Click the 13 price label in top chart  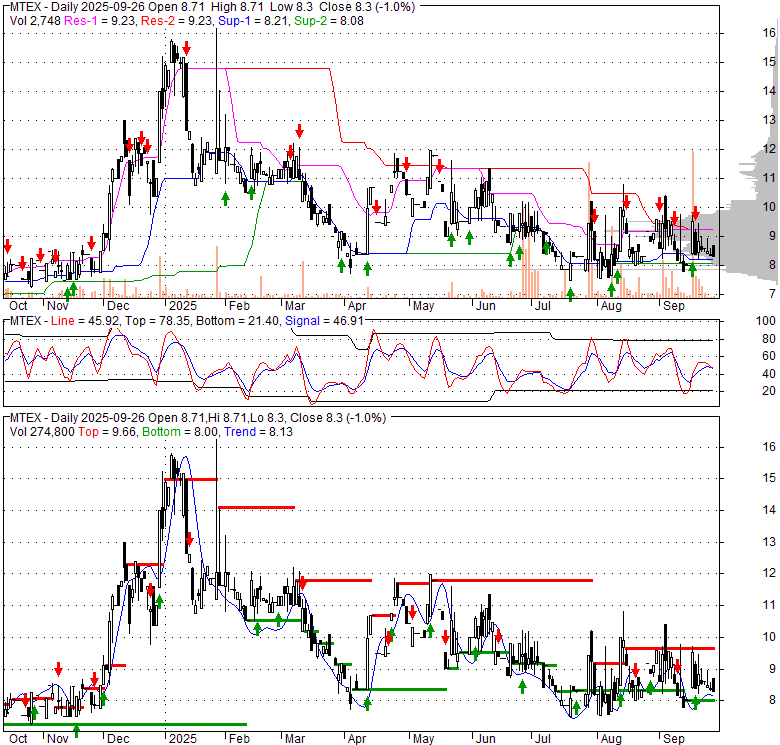[769, 120]
